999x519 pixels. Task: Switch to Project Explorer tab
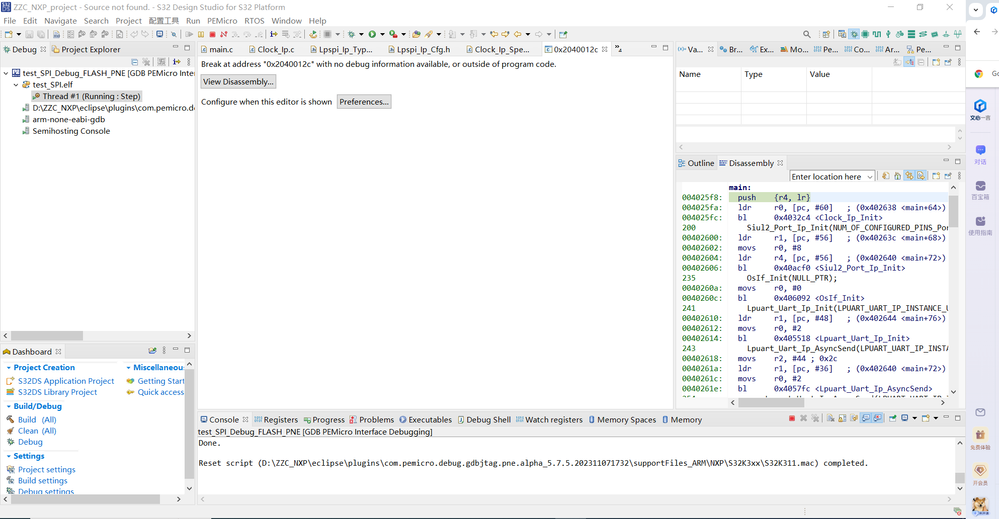[x=86, y=49]
